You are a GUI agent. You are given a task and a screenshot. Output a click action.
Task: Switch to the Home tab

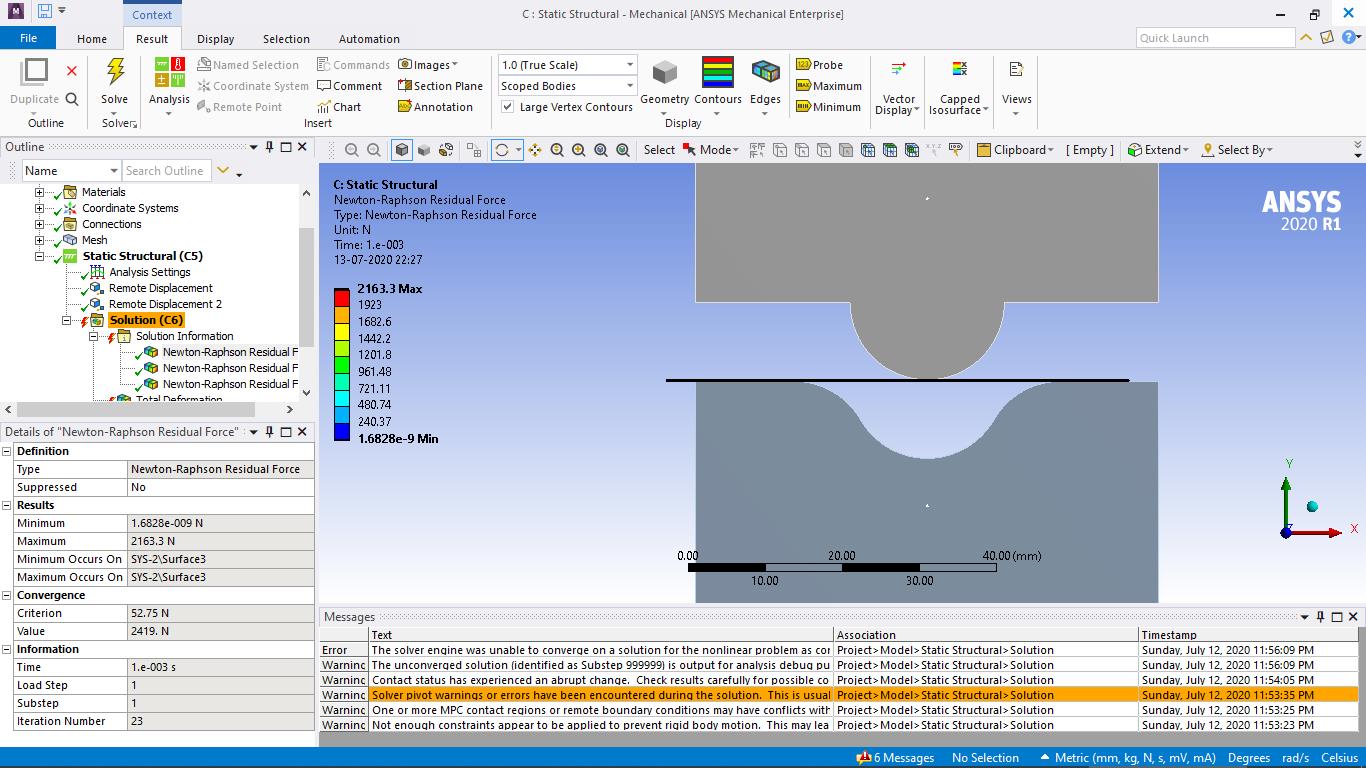(x=92, y=39)
